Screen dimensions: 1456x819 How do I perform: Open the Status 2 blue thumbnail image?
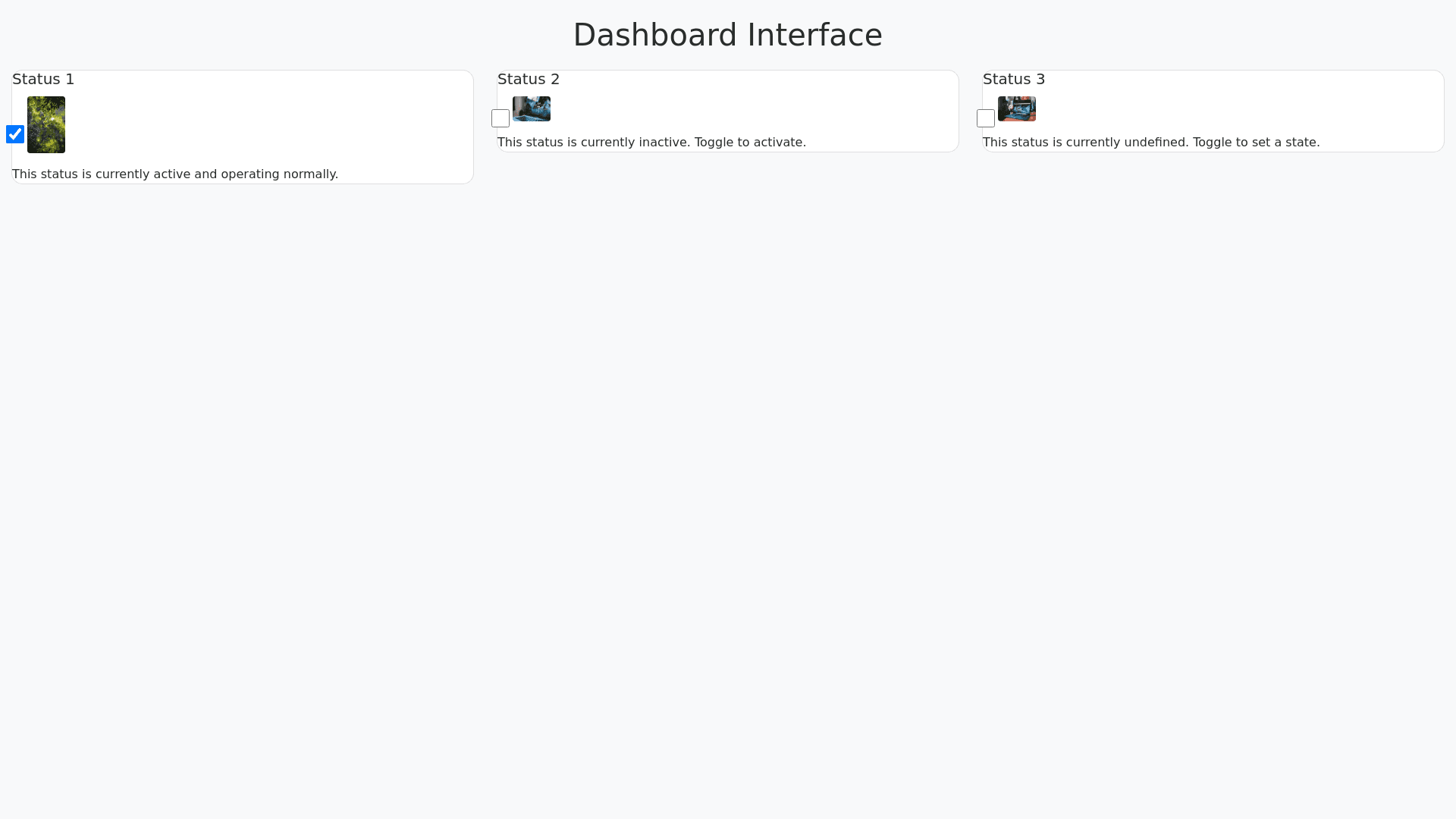532,108
